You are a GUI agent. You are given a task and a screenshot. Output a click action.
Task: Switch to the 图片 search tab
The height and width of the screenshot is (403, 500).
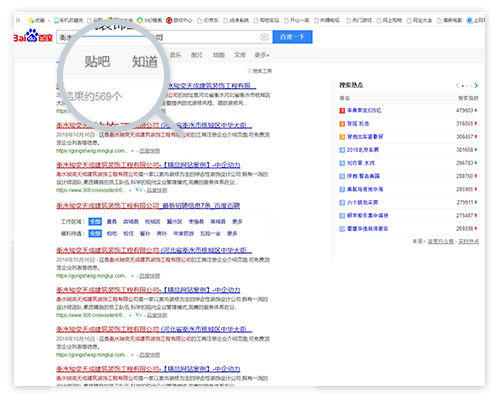pos(197,55)
